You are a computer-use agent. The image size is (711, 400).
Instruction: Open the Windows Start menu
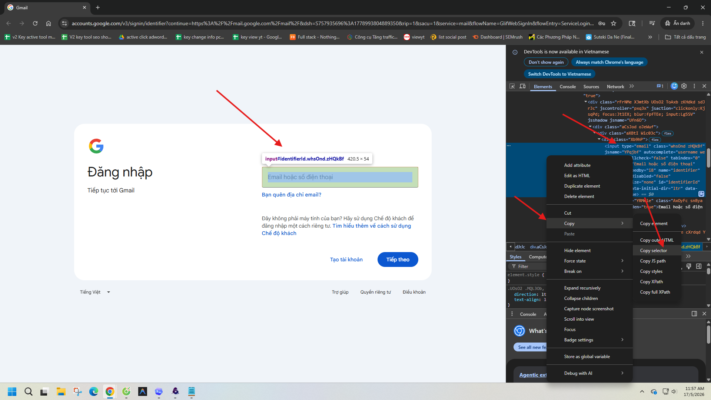coord(12,391)
